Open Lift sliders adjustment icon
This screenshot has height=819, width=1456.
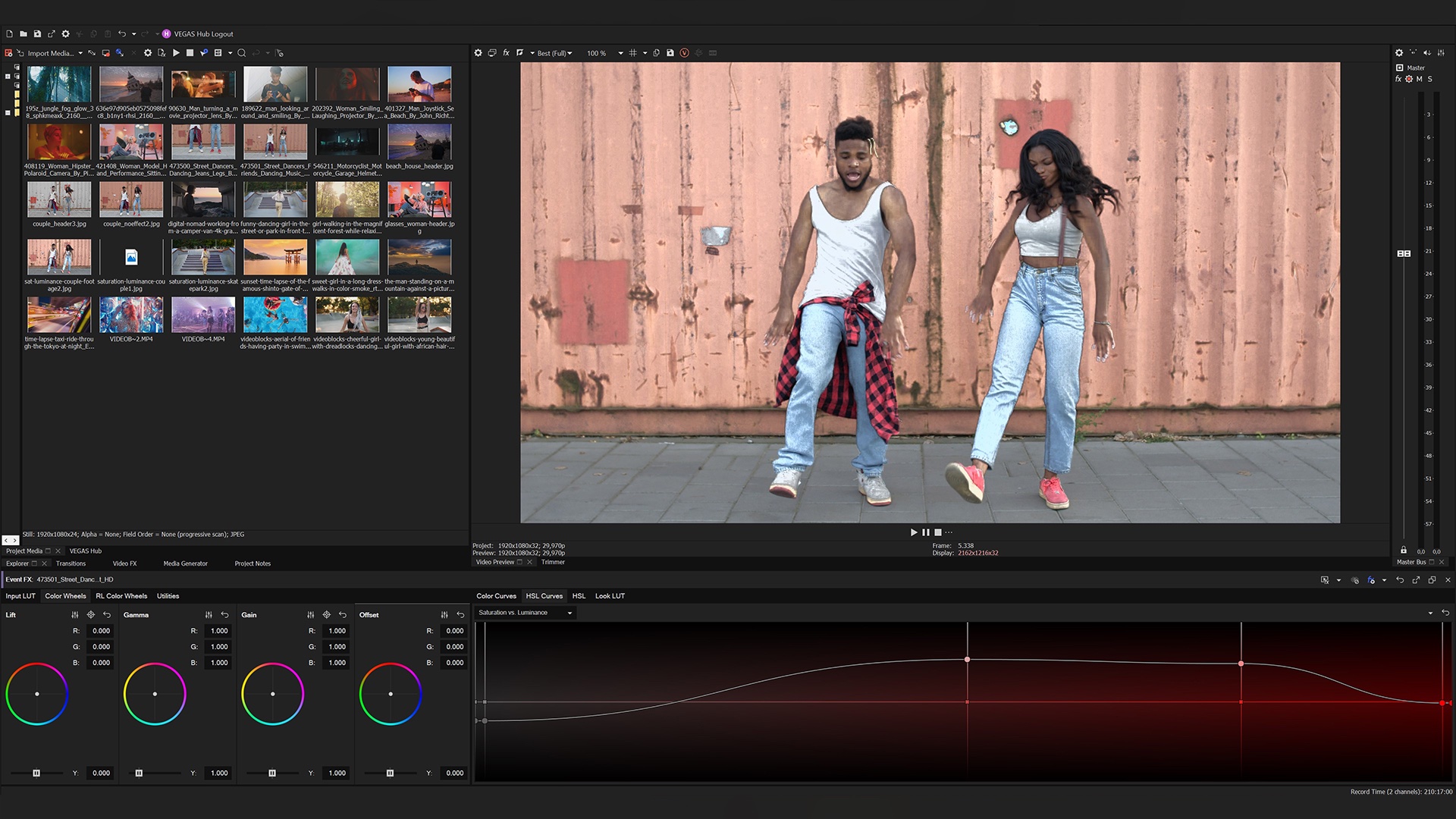tap(74, 615)
